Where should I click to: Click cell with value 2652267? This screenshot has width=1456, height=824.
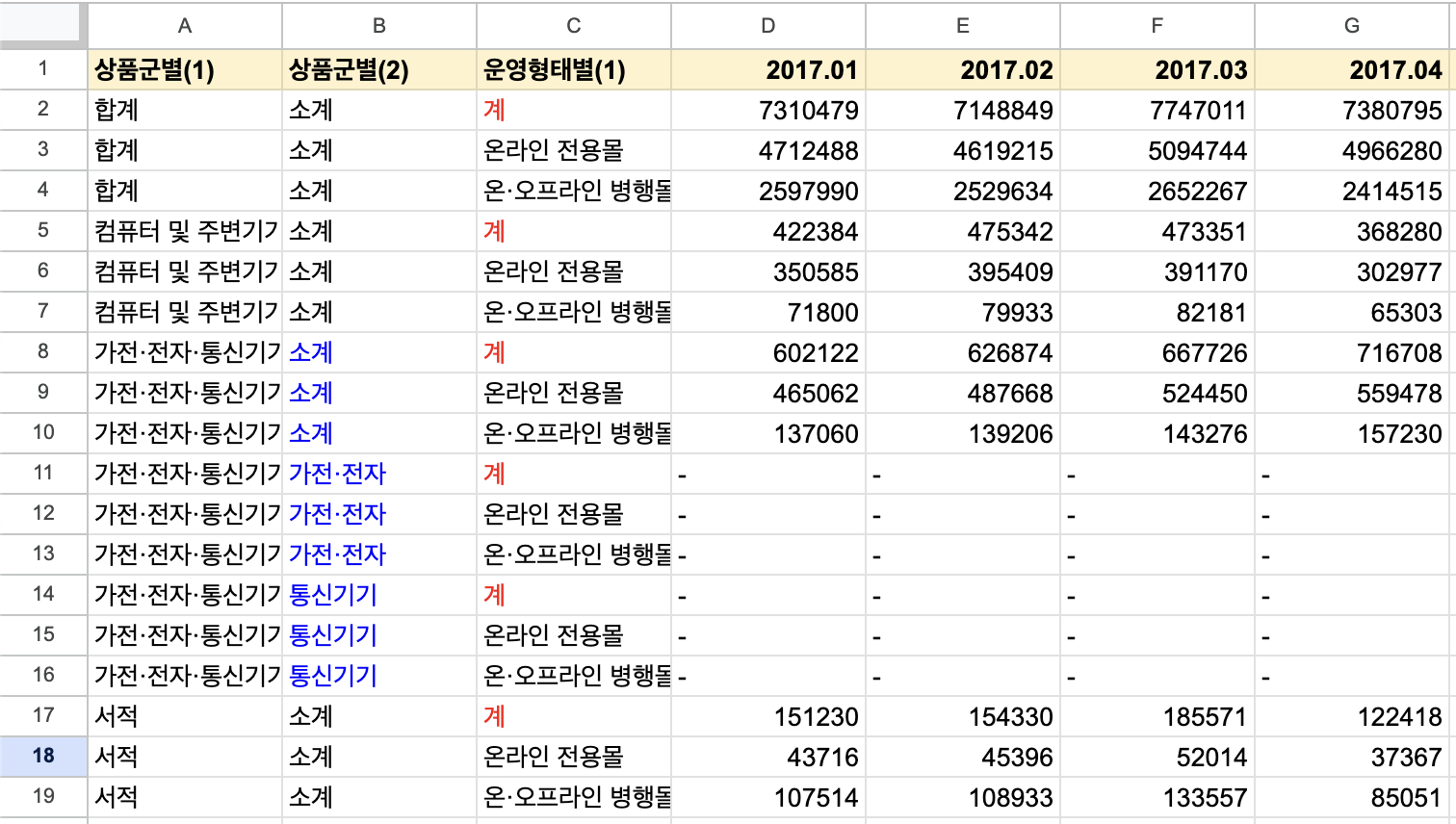tap(1157, 191)
